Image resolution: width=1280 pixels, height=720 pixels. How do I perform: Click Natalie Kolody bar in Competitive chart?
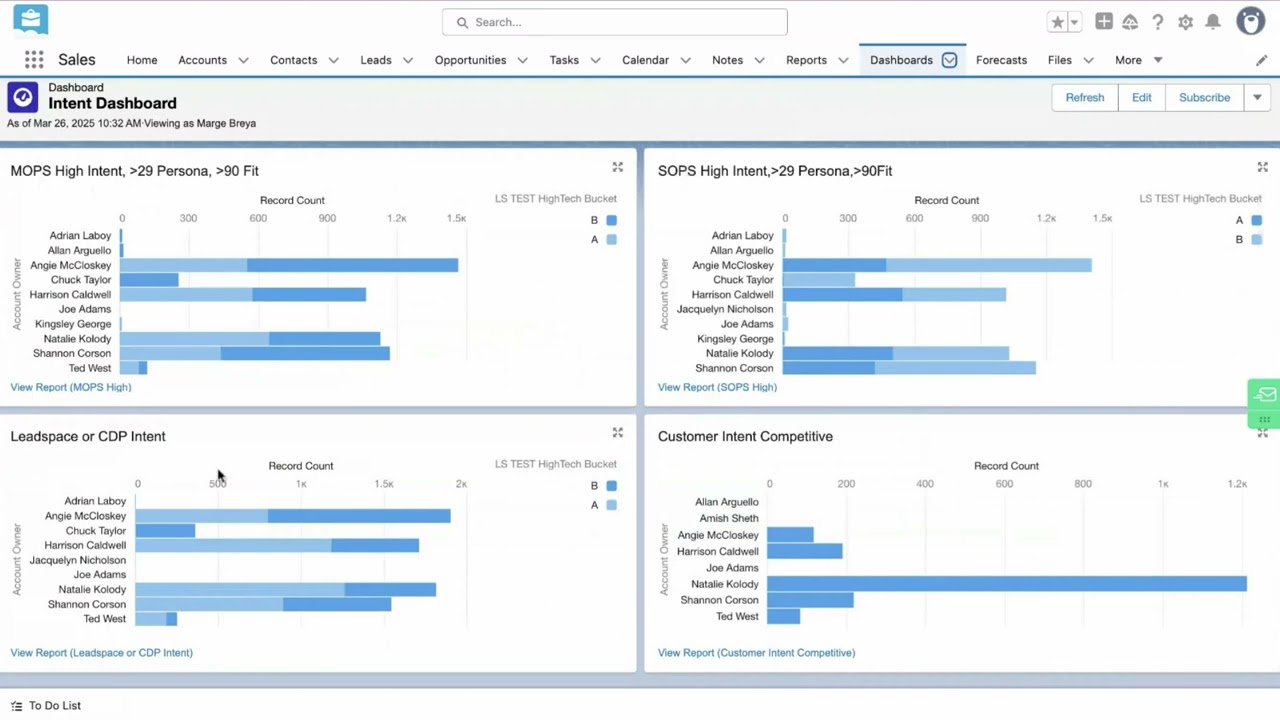[1007, 584]
